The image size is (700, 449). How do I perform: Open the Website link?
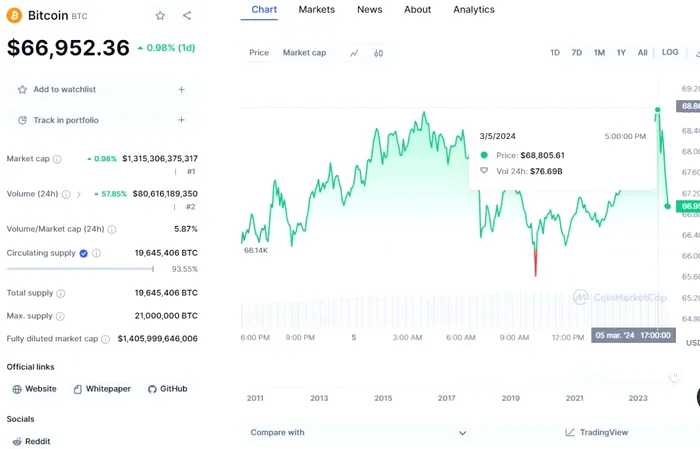pyautogui.click(x=35, y=389)
